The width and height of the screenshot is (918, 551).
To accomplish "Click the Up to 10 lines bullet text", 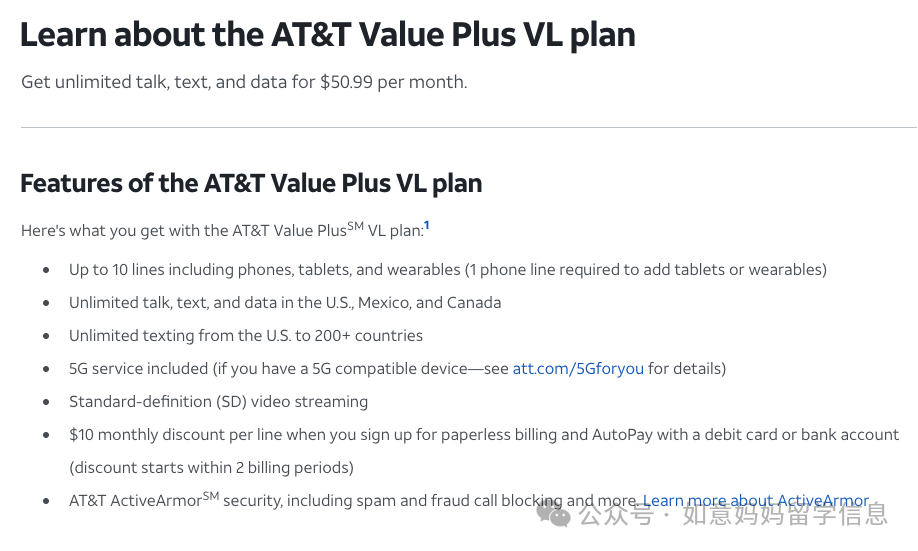I will pos(448,270).
